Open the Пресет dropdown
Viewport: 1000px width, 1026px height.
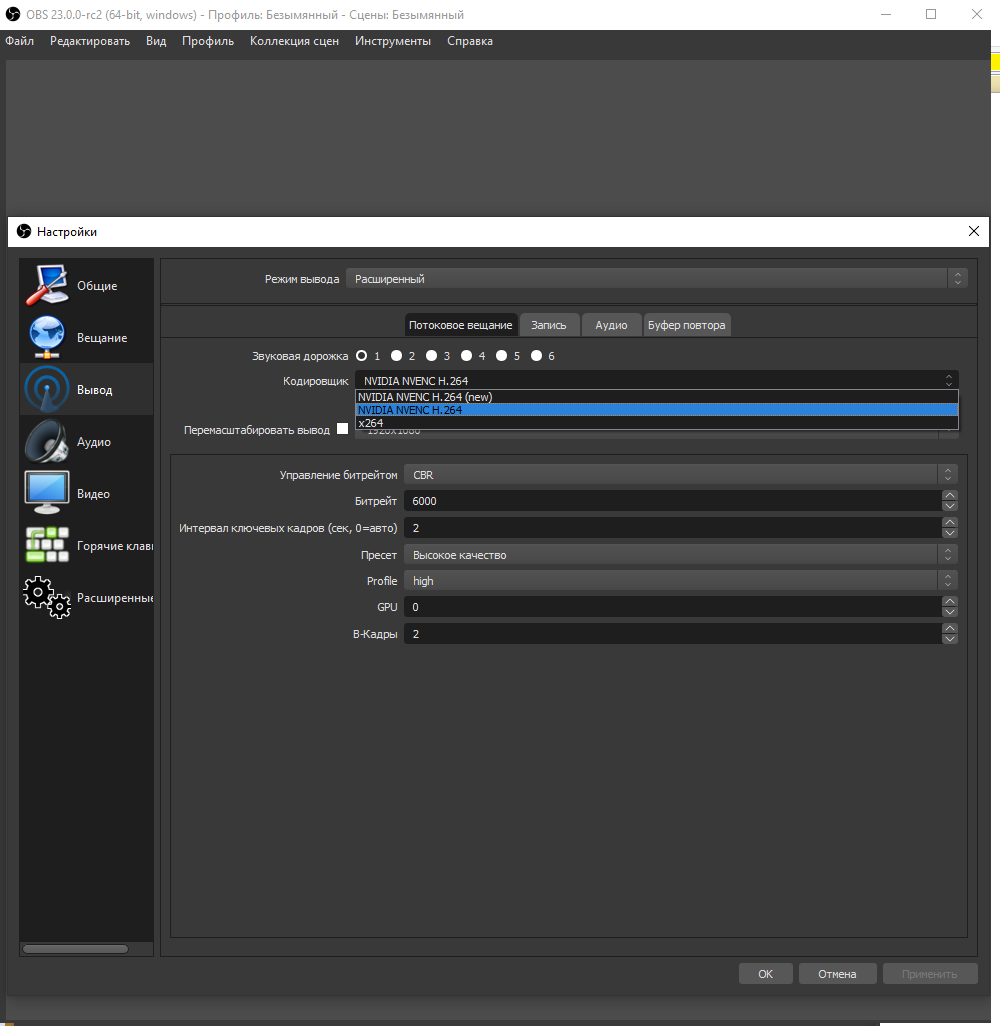coord(681,555)
